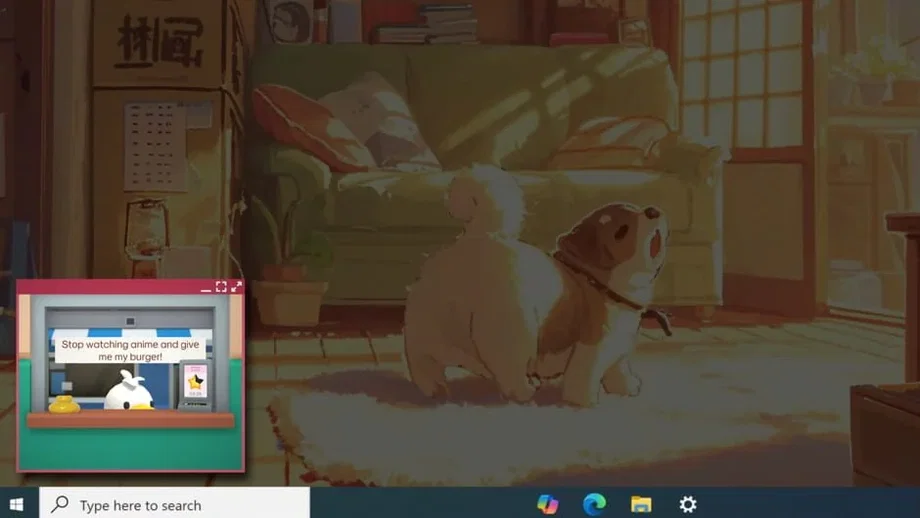Tap the star rating terminal screen

(x=194, y=381)
